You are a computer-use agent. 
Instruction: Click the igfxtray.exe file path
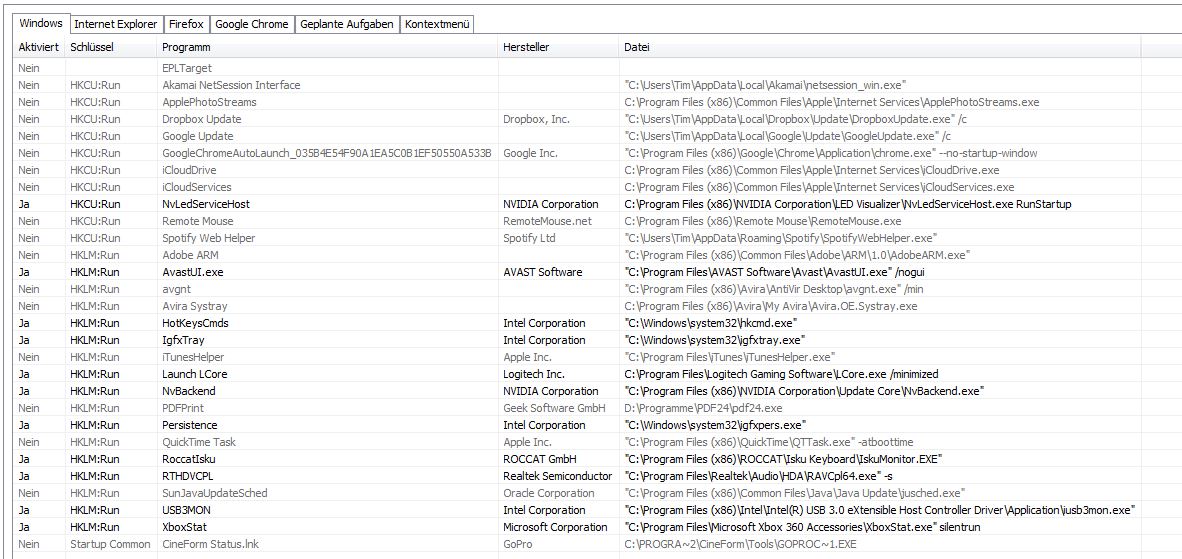(715, 340)
